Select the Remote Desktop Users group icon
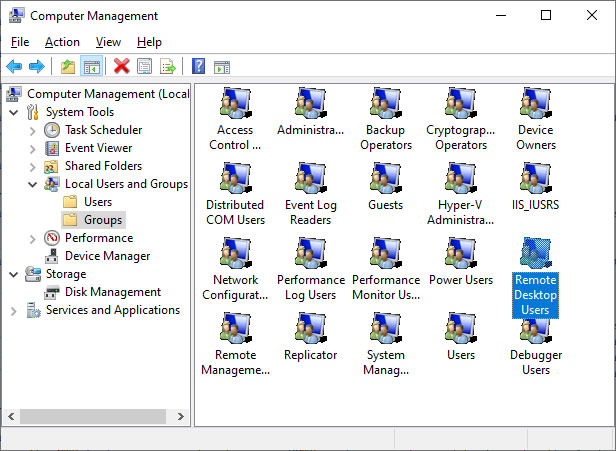The width and height of the screenshot is (616, 451). [x=536, y=253]
